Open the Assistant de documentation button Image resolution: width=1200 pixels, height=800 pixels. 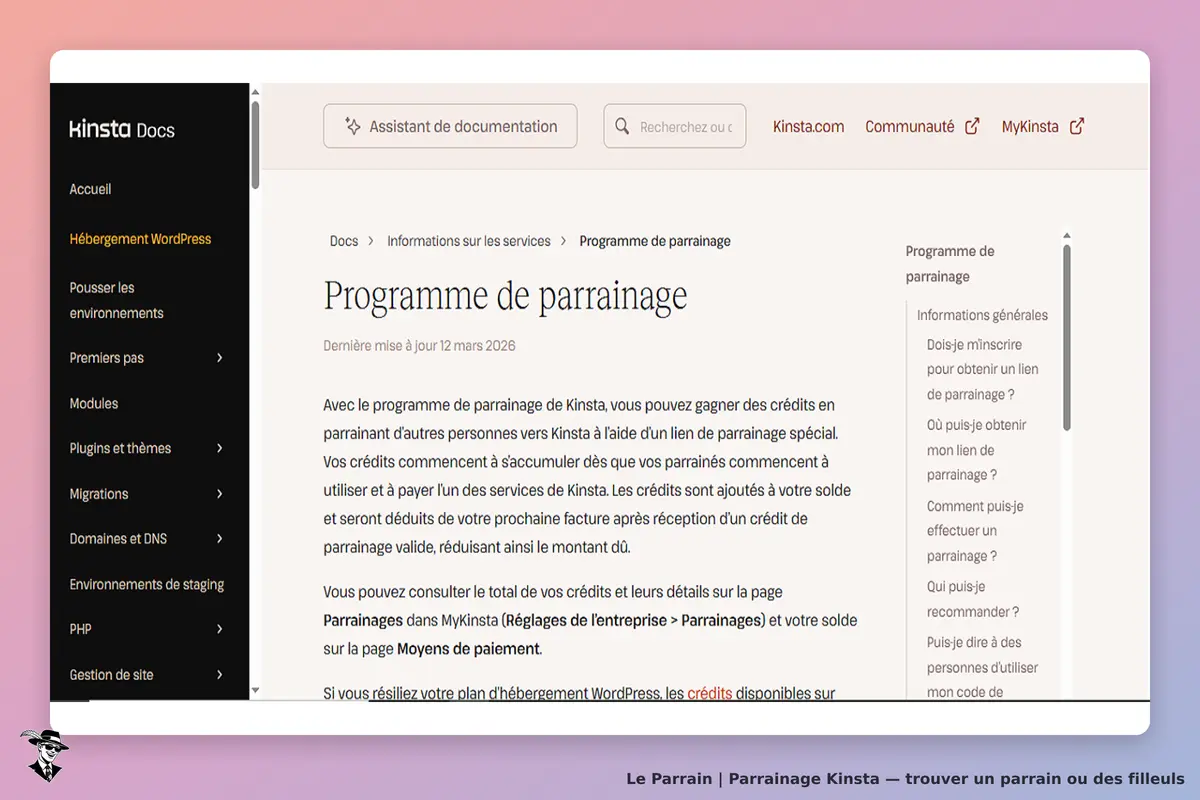point(450,126)
